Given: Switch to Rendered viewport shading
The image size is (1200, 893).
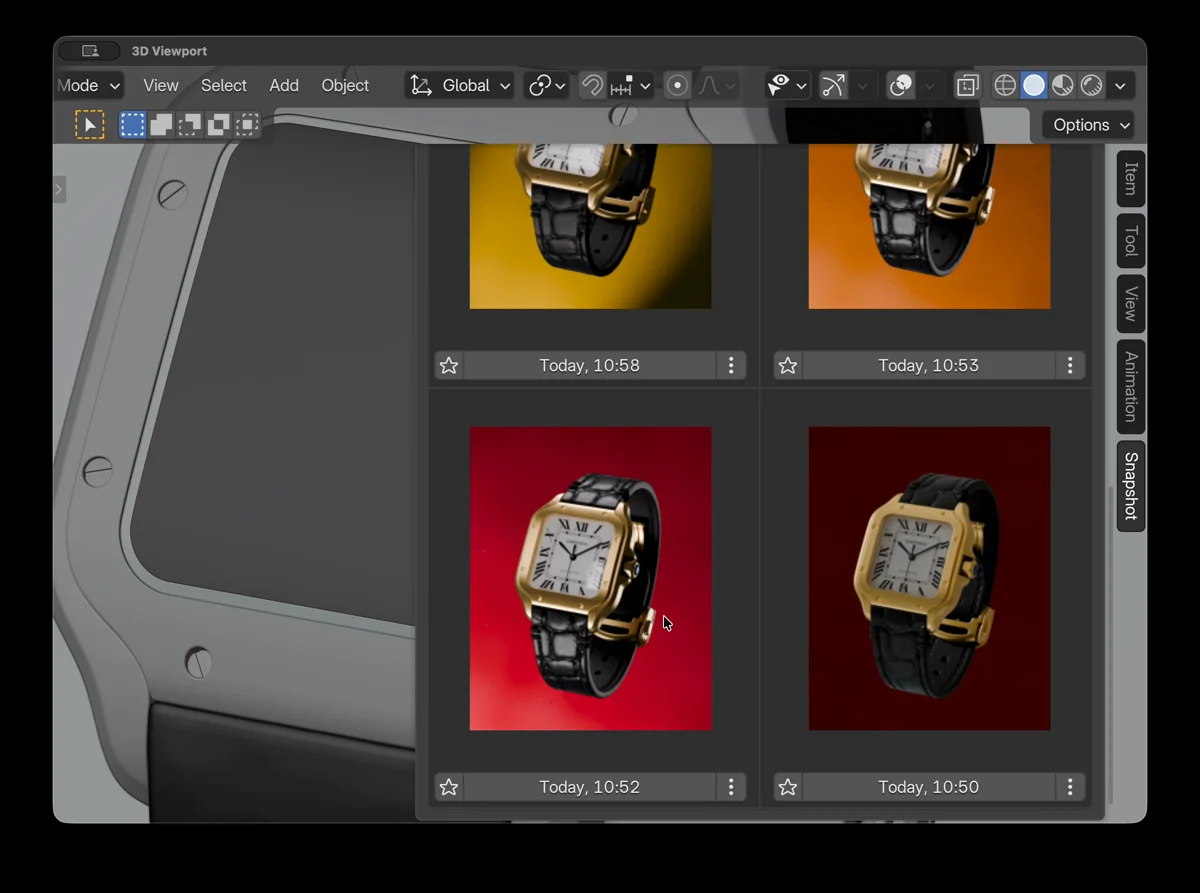Looking at the screenshot, I should [1092, 85].
